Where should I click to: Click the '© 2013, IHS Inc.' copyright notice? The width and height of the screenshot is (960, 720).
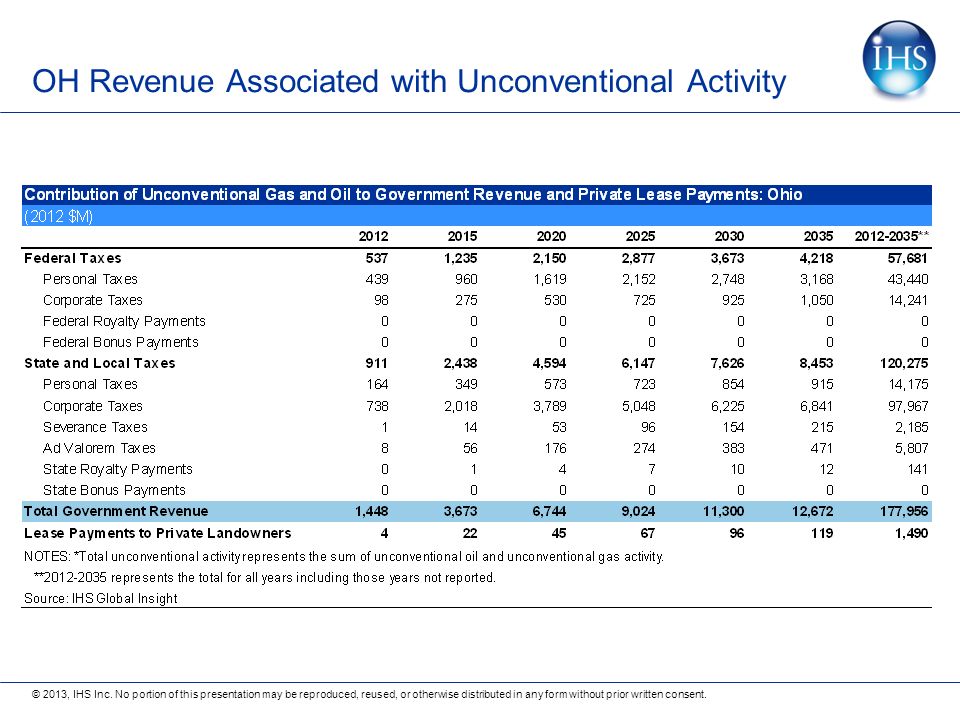369,694
